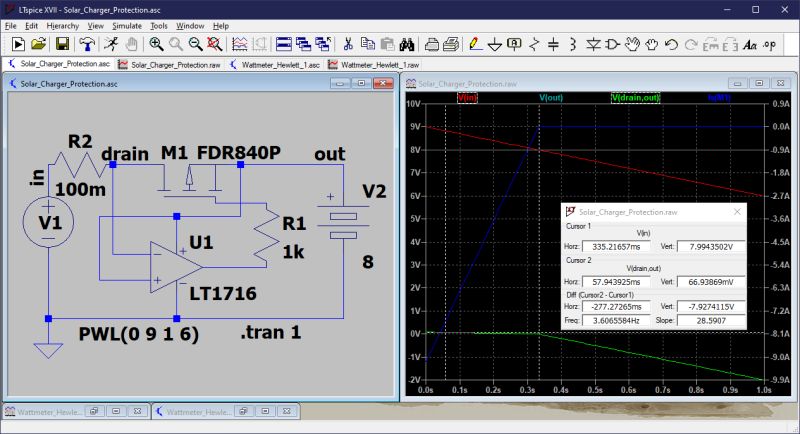Screen dimensions: 800x434
Task: Click the Close All Windows icon
Action: (x=322, y=44)
